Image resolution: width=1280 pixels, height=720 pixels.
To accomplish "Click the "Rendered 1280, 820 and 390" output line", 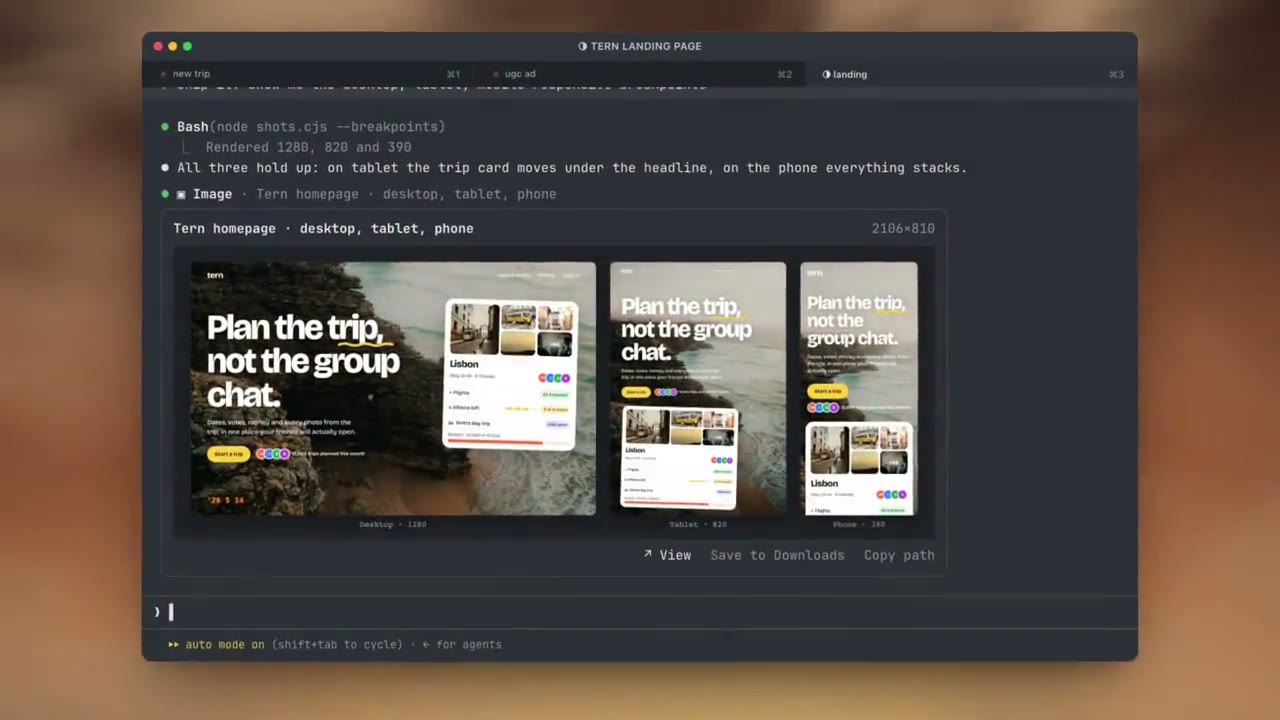I will (x=308, y=147).
